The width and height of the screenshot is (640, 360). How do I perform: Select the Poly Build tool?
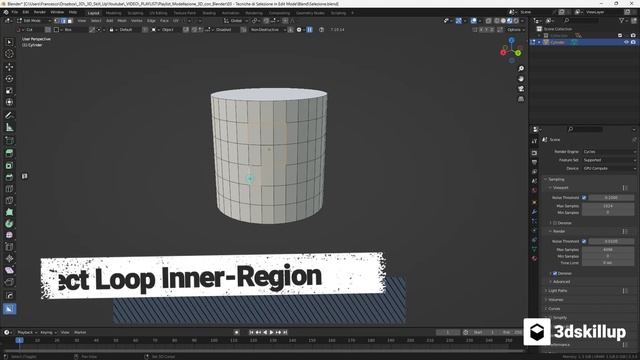coord(9,212)
